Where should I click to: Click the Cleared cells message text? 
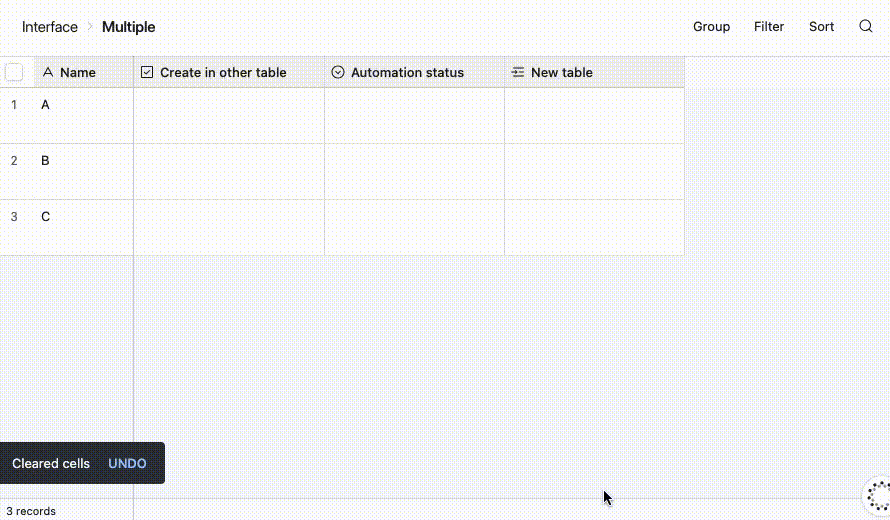pos(51,463)
